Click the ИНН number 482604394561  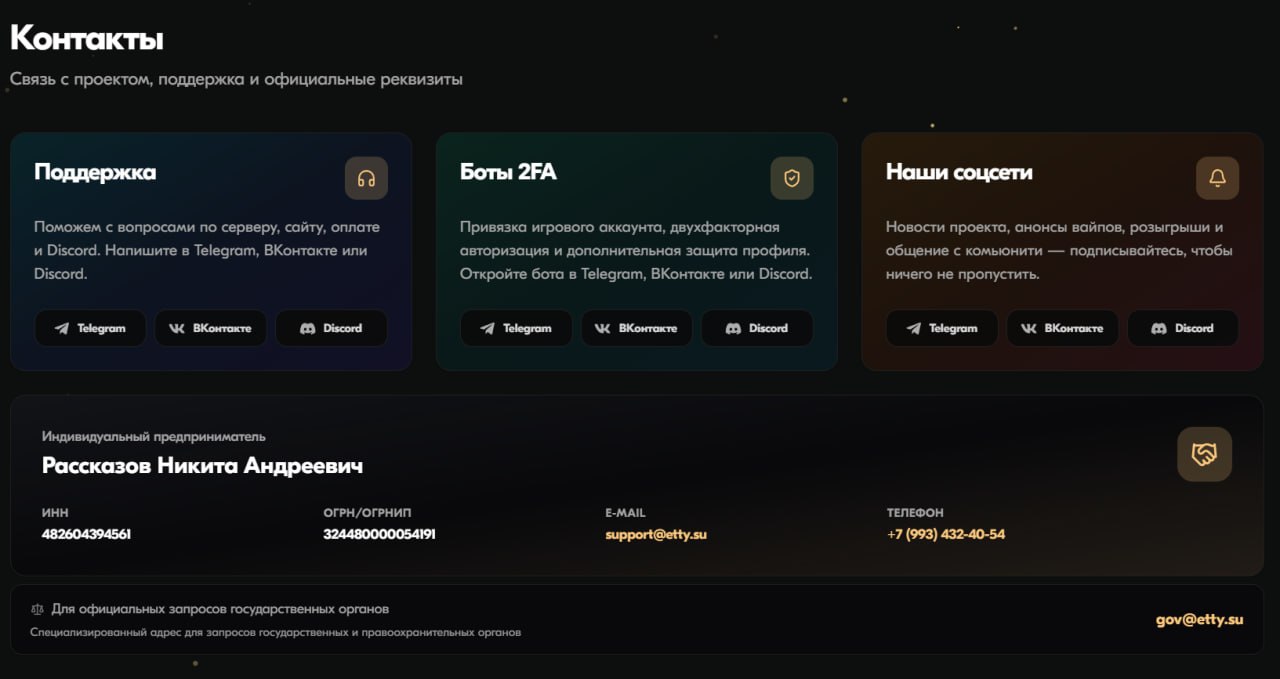pyautogui.click(x=86, y=534)
